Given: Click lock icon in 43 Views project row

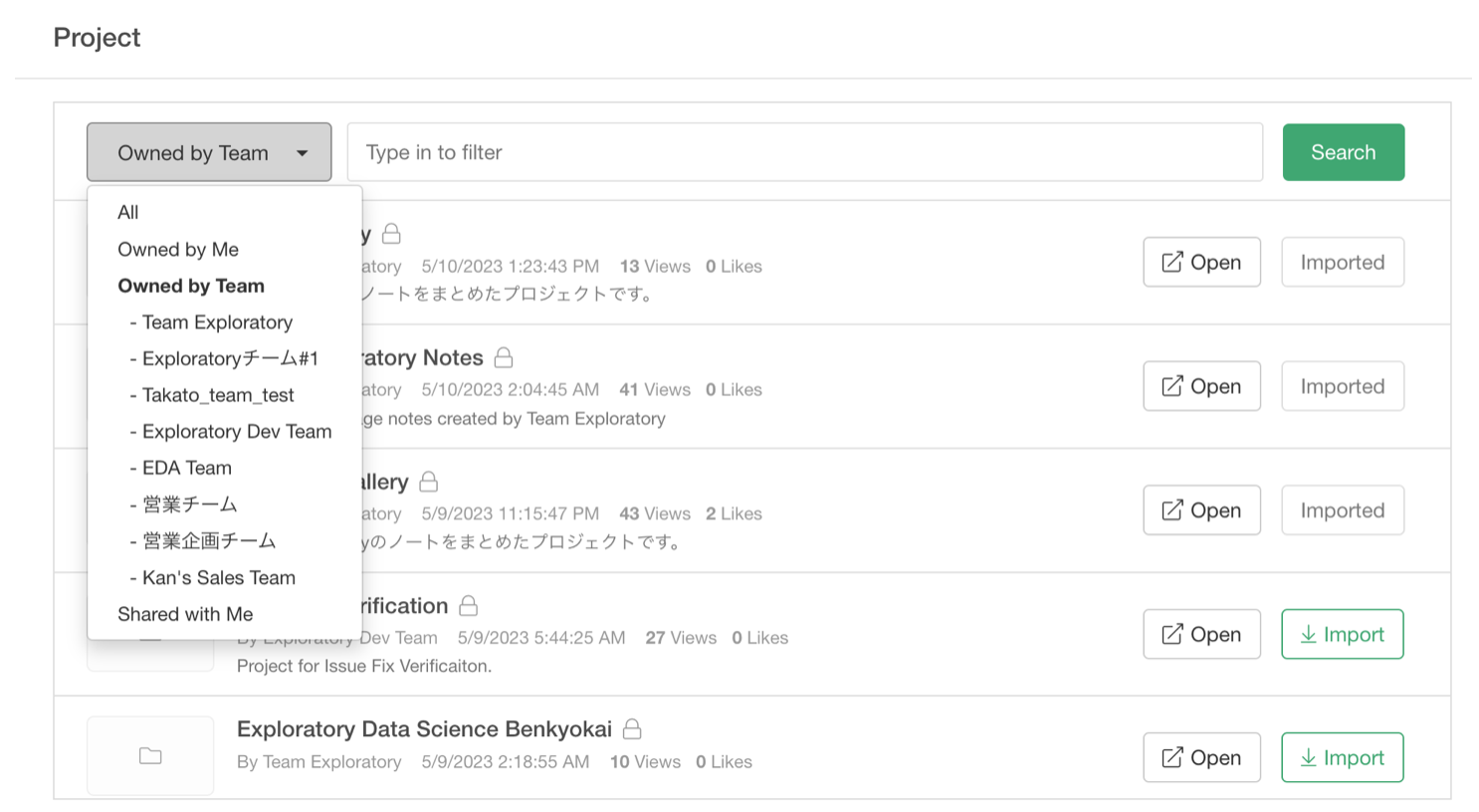Looking at the screenshot, I should point(429,482).
